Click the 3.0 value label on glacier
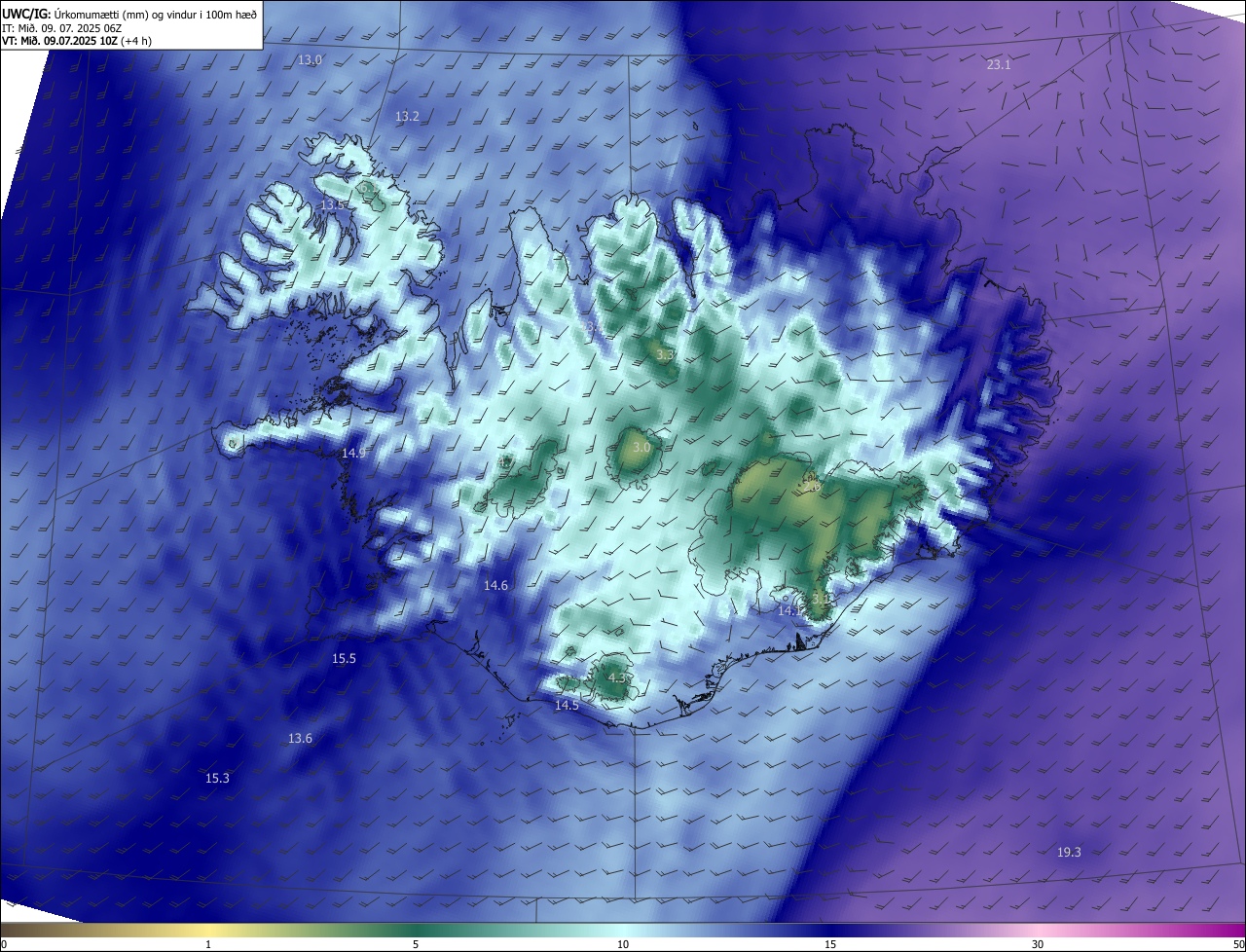The width and height of the screenshot is (1246, 952). point(641,448)
